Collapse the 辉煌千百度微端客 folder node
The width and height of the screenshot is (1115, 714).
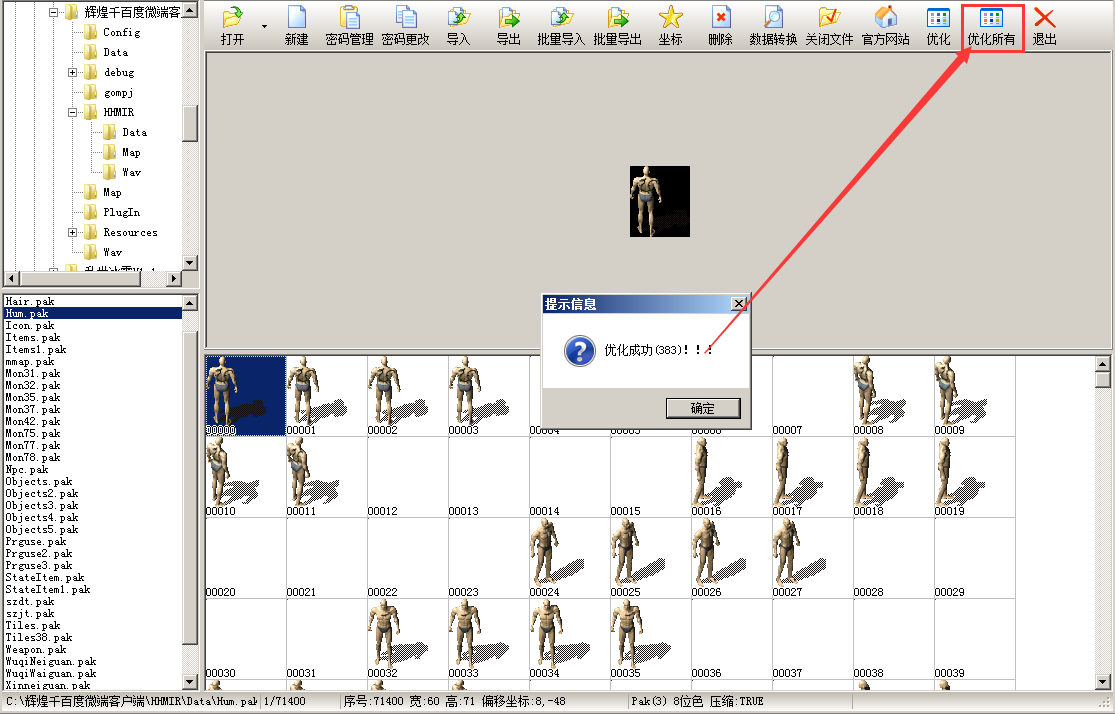tap(53, 12)
